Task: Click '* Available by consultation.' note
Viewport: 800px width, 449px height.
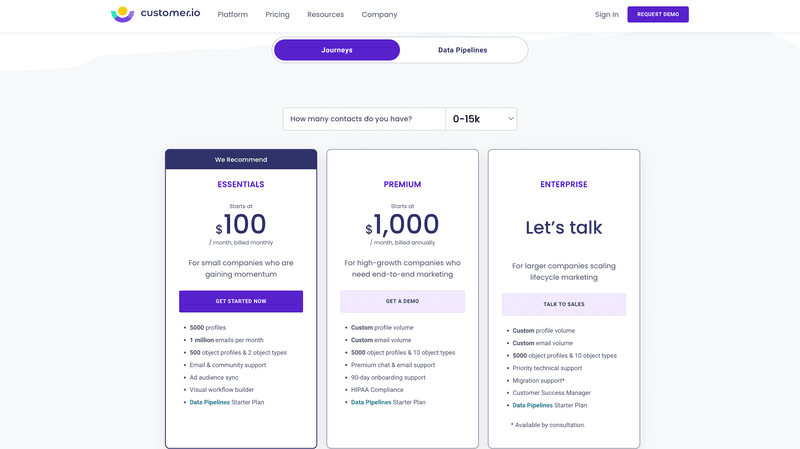Action: pyautogui.click(x=548, y=425)
